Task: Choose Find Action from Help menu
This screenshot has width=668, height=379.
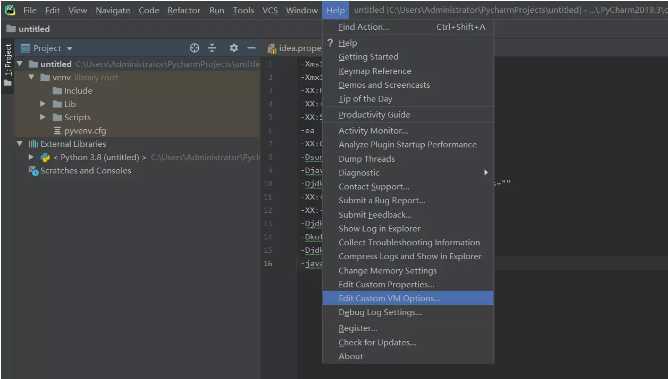Action: [x=408, y=27]
